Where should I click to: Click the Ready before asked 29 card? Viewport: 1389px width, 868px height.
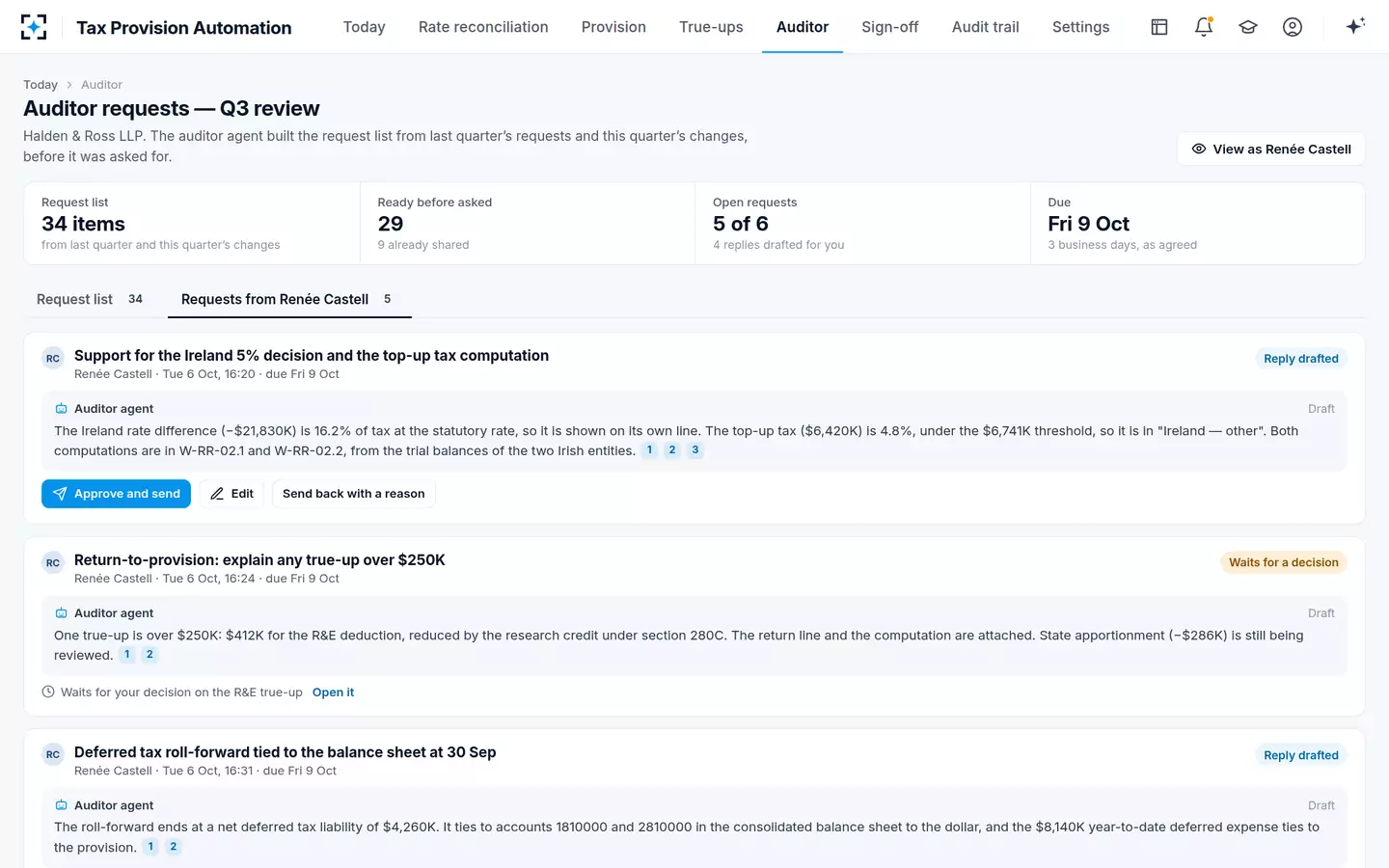[x=528, y=224]
